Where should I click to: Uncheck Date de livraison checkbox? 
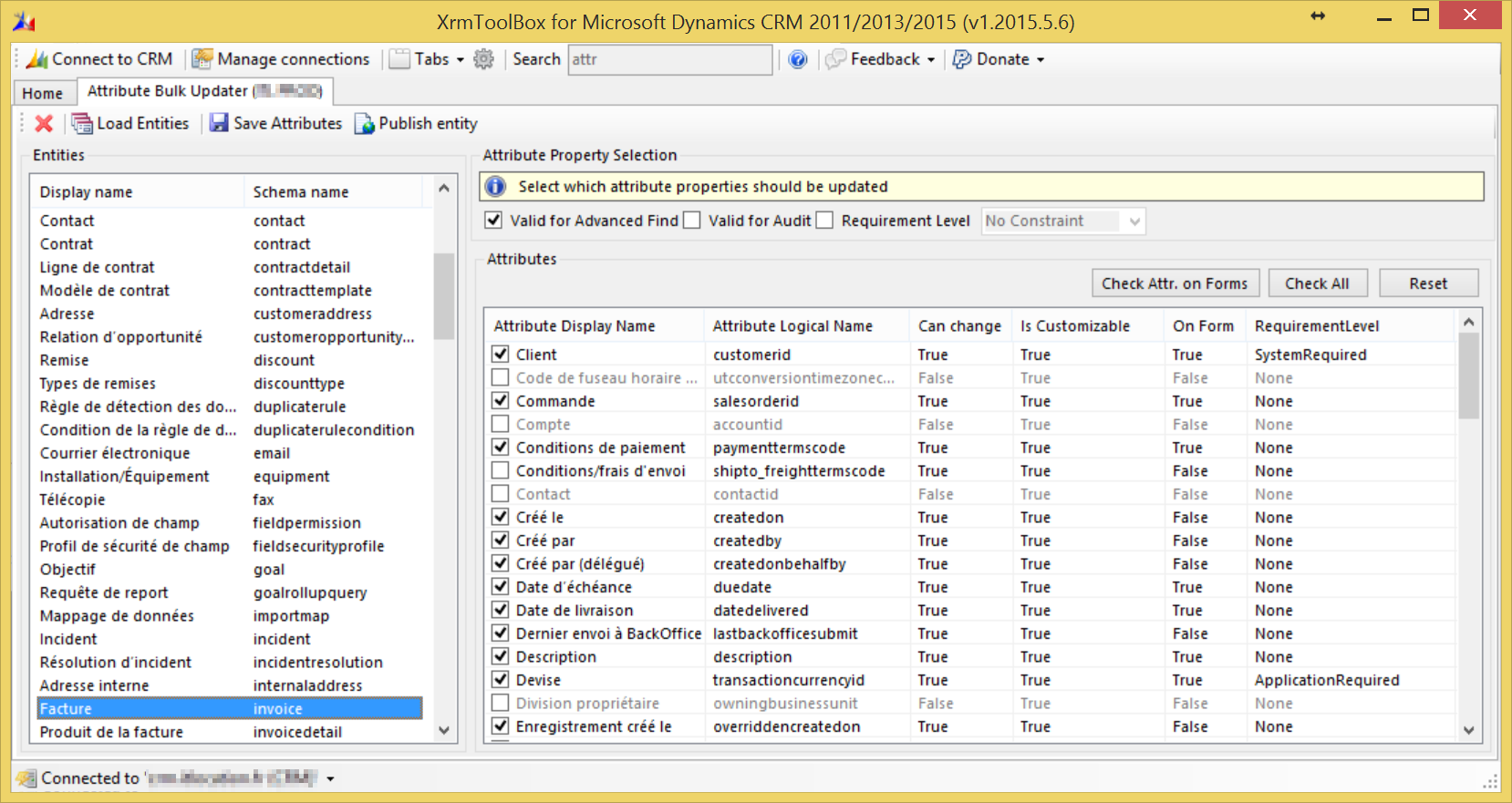(500, 610)
